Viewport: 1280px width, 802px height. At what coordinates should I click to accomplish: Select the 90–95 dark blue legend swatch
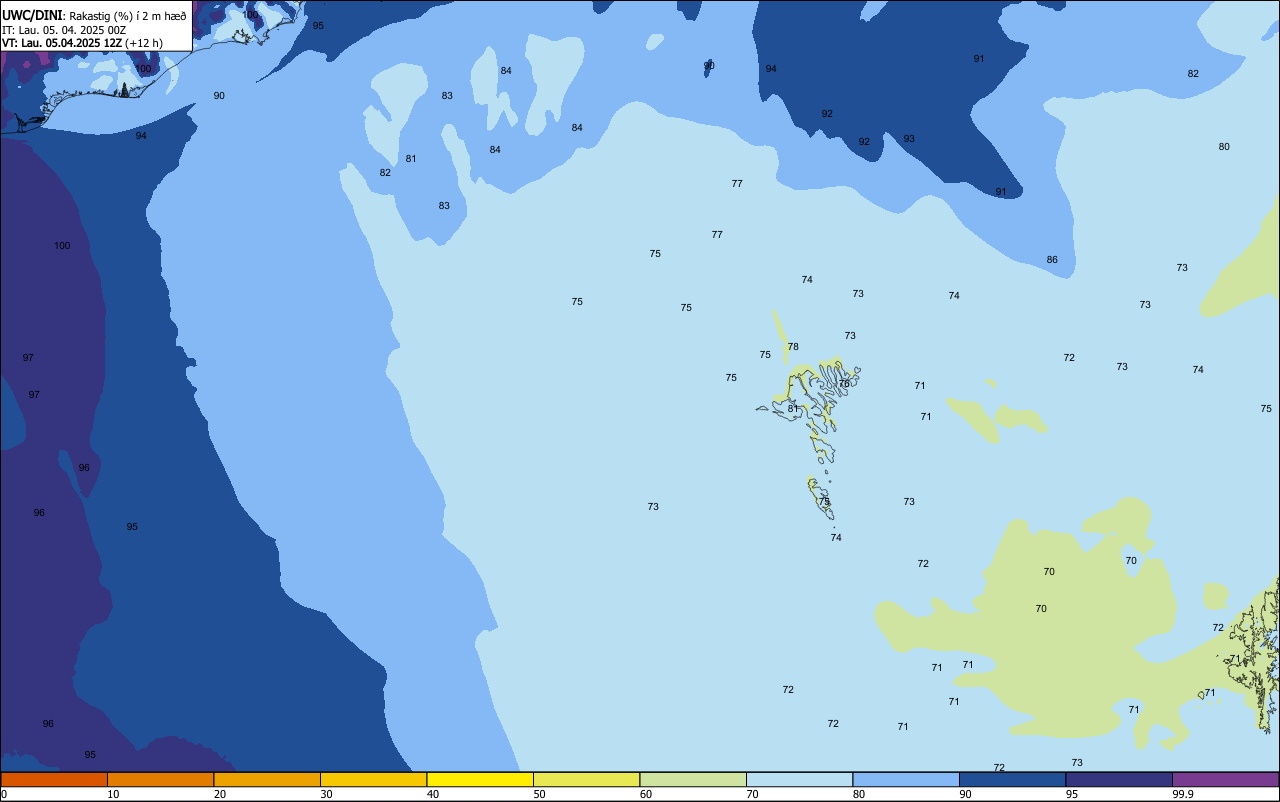1012,779
